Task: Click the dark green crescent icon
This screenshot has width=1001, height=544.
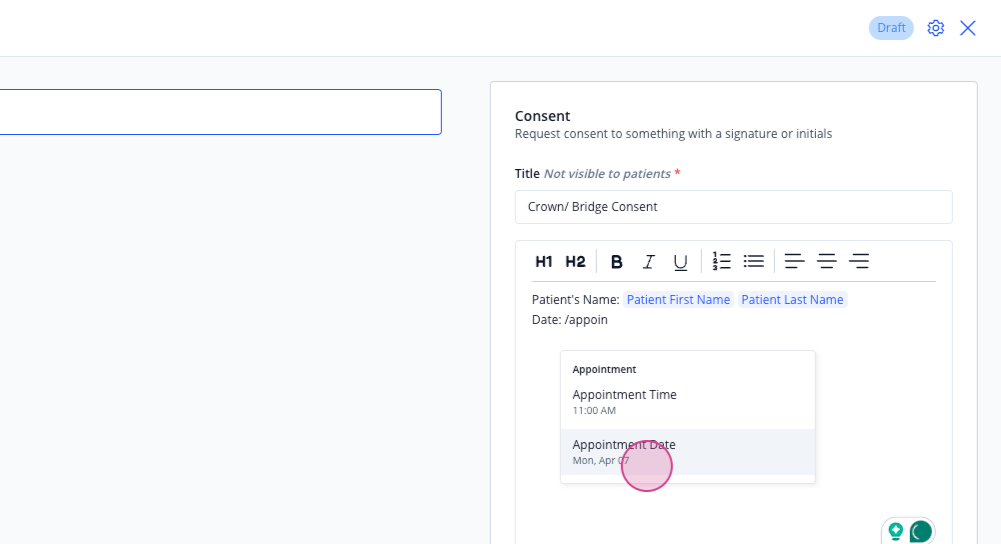Action: [921, 531]
